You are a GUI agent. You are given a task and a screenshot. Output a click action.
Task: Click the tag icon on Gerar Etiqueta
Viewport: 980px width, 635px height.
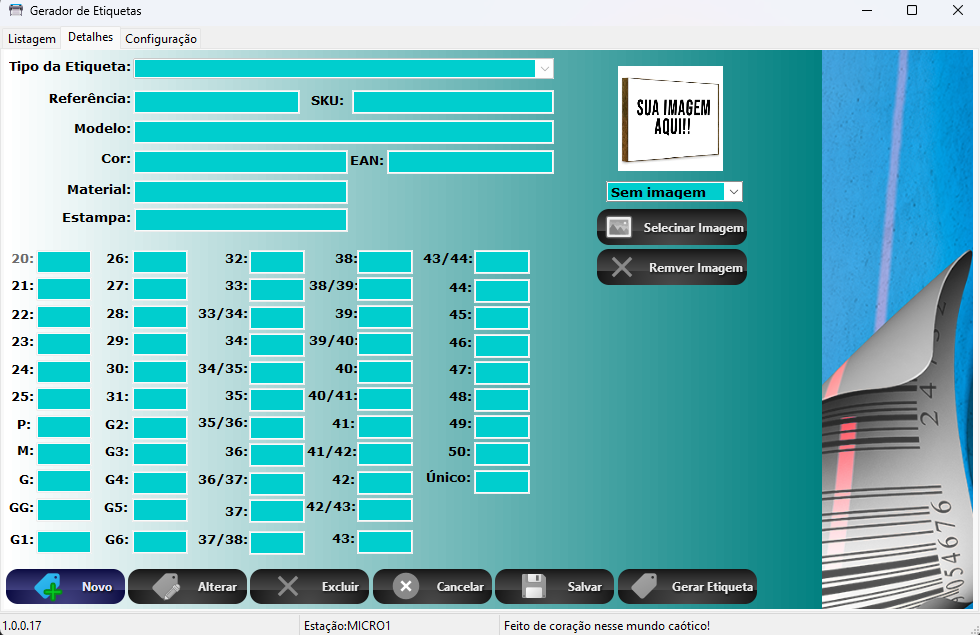click(644, 587)
